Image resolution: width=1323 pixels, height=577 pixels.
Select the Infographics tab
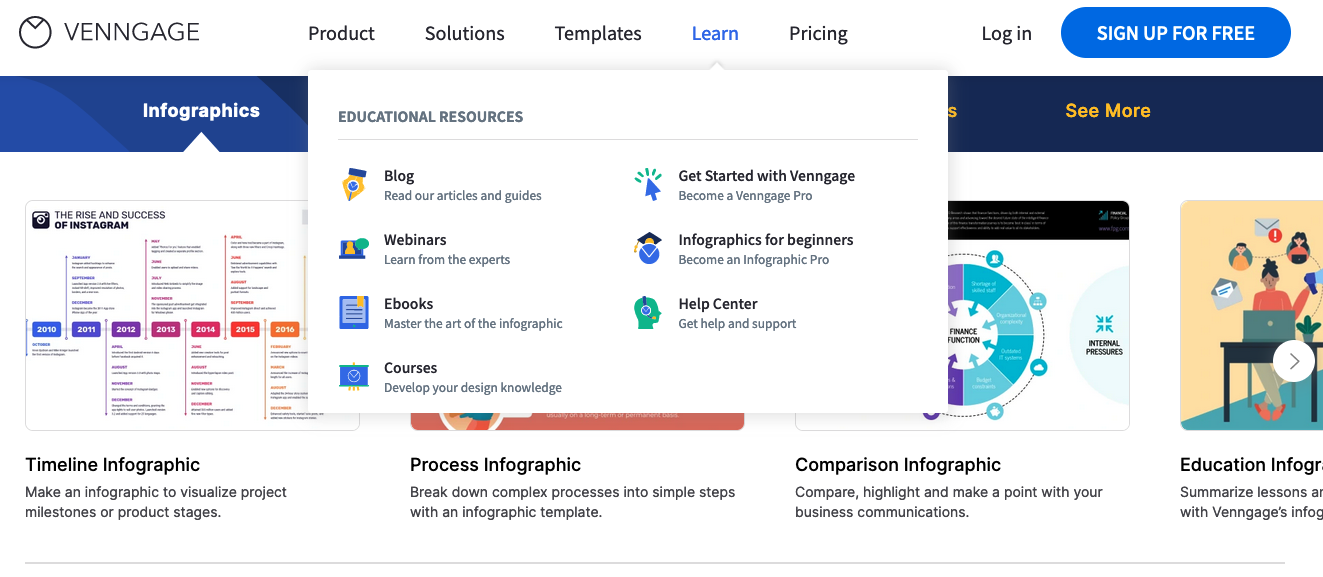pyautogui.click(x=201, y=110)
